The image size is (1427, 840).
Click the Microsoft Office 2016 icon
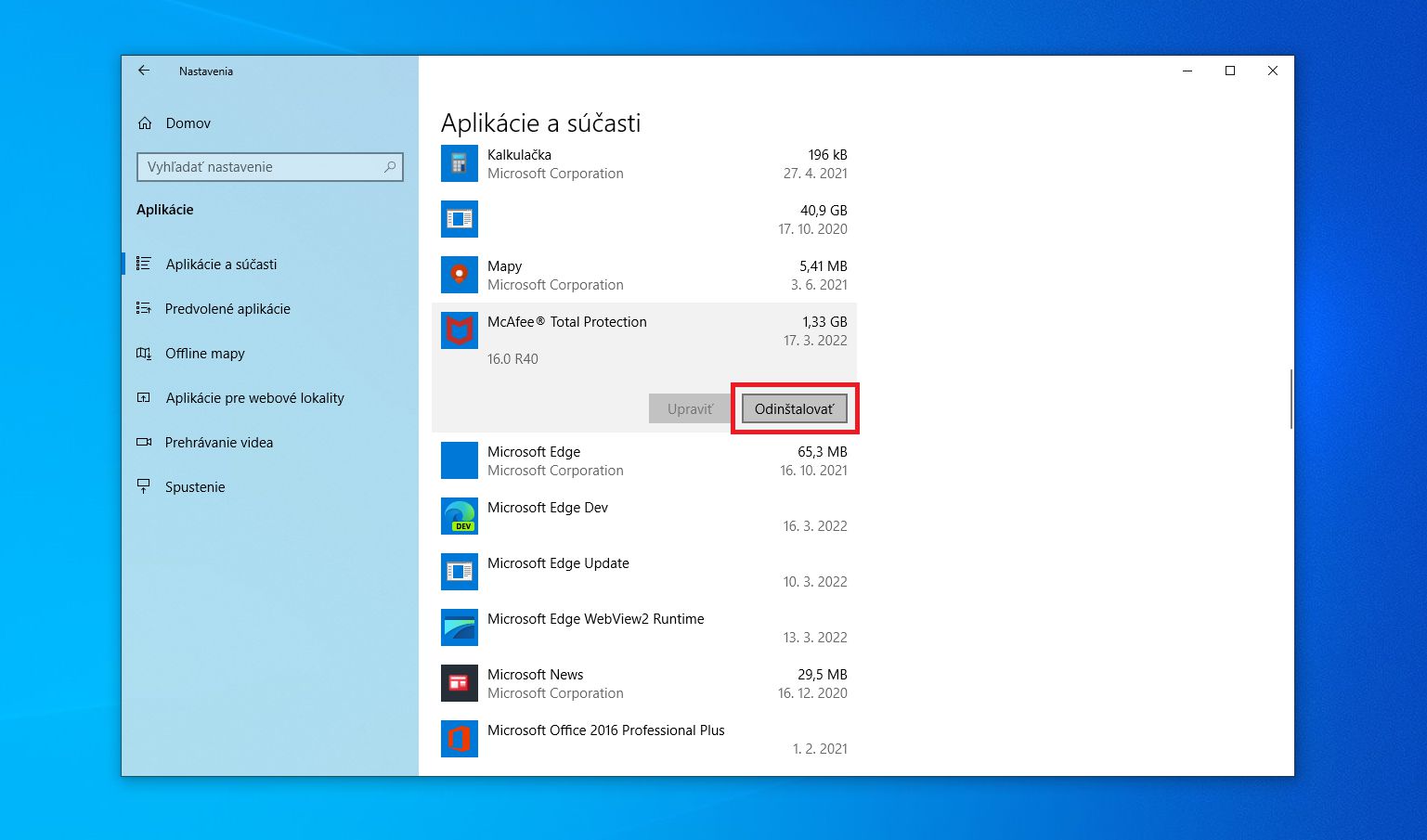point(460,739)
